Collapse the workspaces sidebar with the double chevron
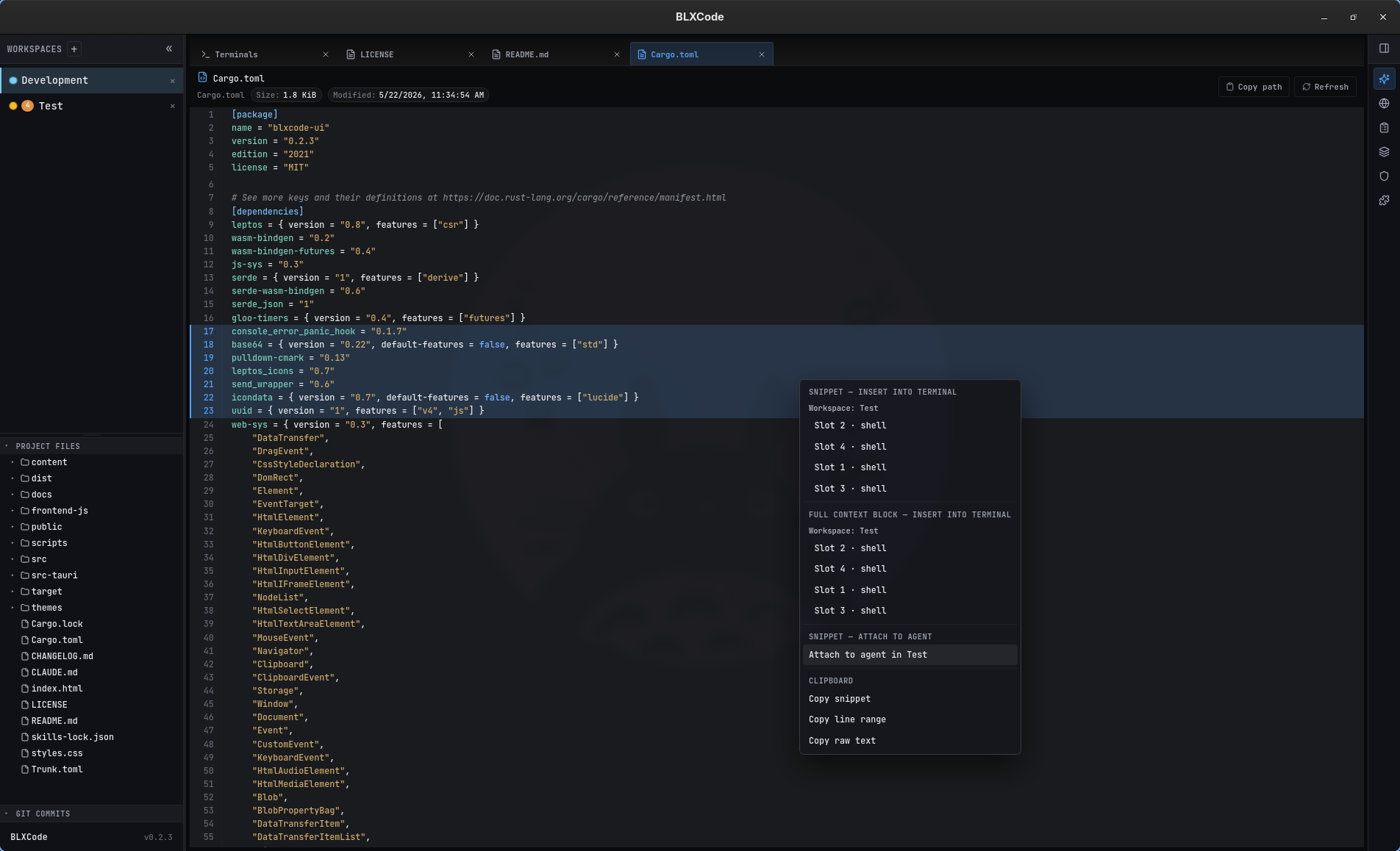The image size is (1400, 851). [169, 49]
